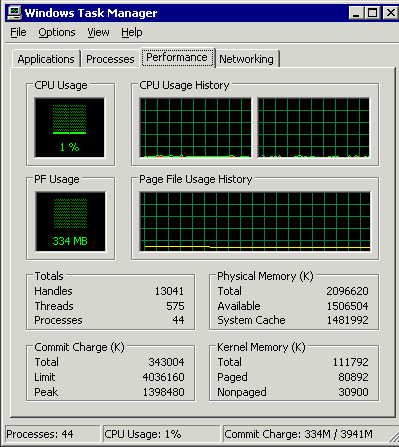This screenshot has height=447, width=399.
Task: Click the Paged label in Kernel Memory
Action: click(232, 377)
